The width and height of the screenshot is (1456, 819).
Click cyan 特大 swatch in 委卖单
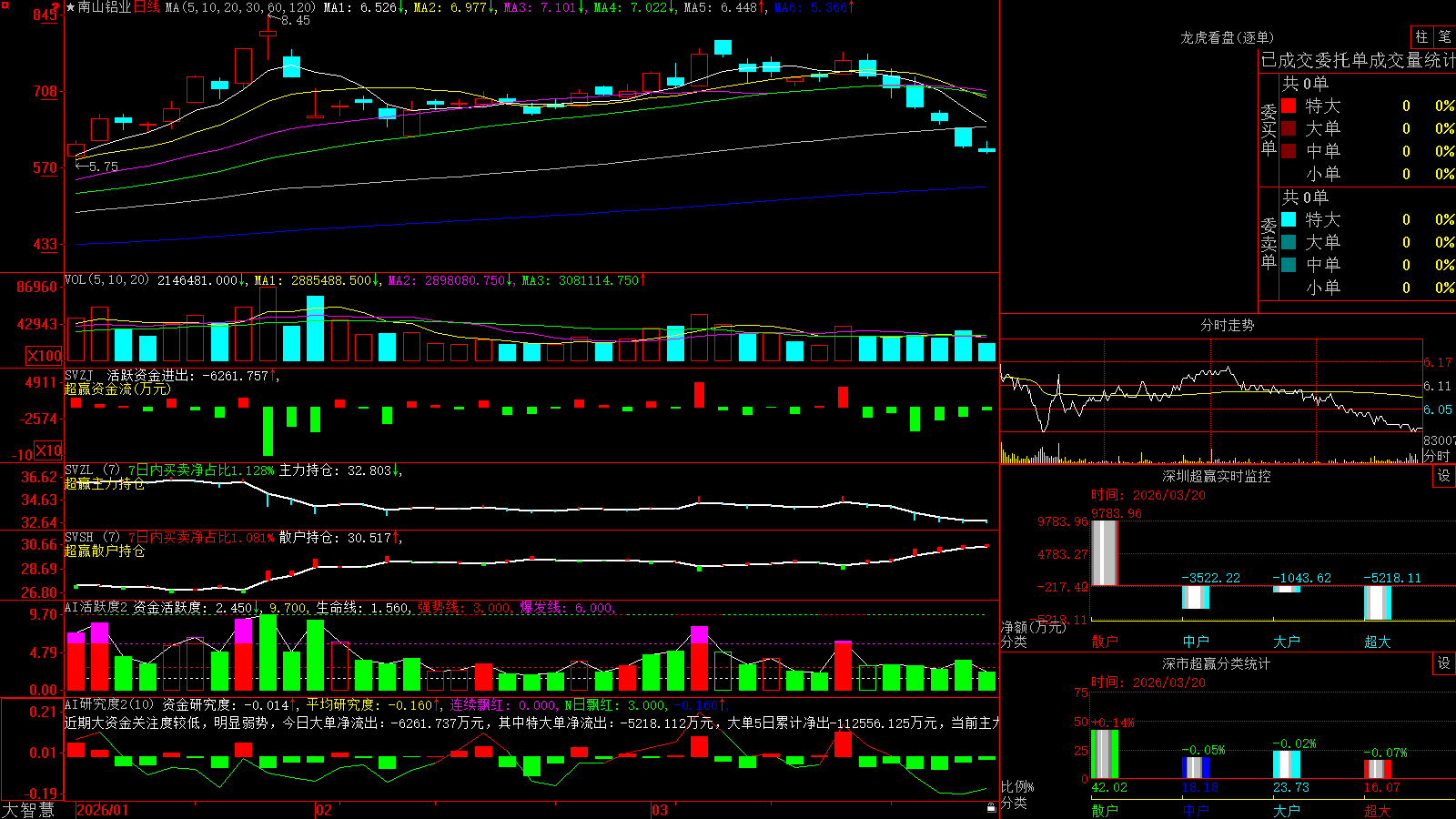point(1289,219)
